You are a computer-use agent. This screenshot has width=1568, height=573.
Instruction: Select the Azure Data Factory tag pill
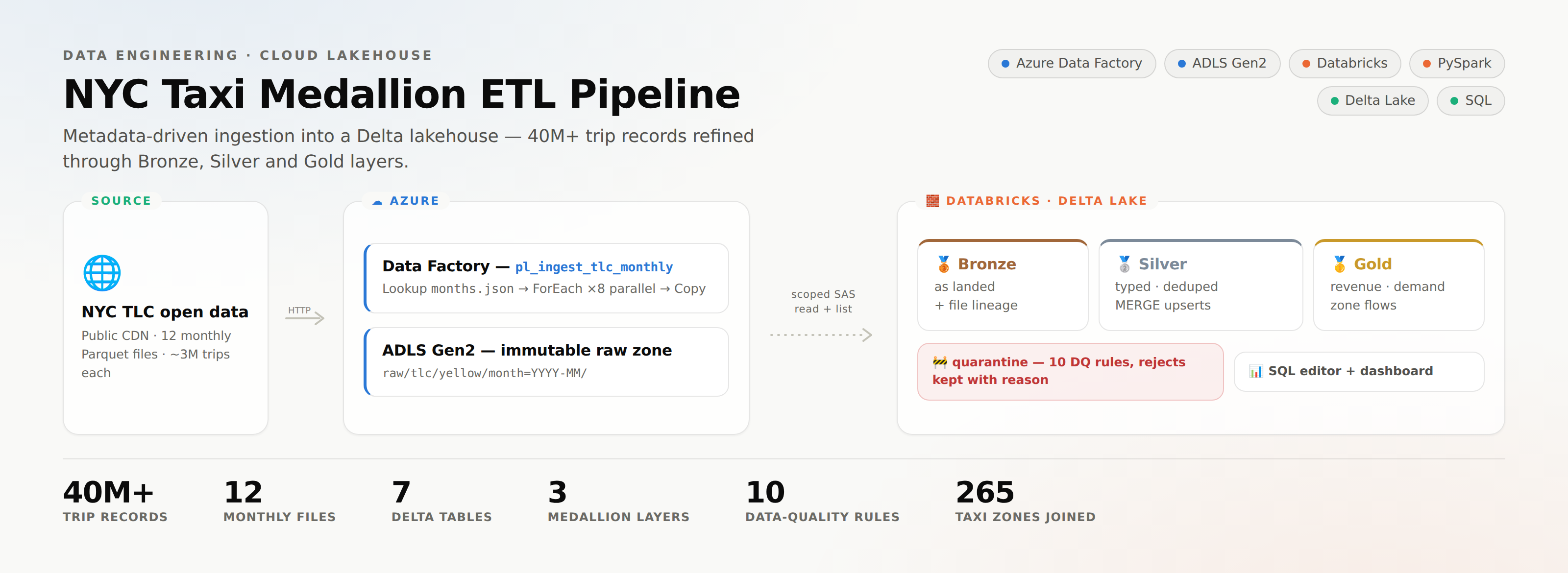pos(1071,63)
